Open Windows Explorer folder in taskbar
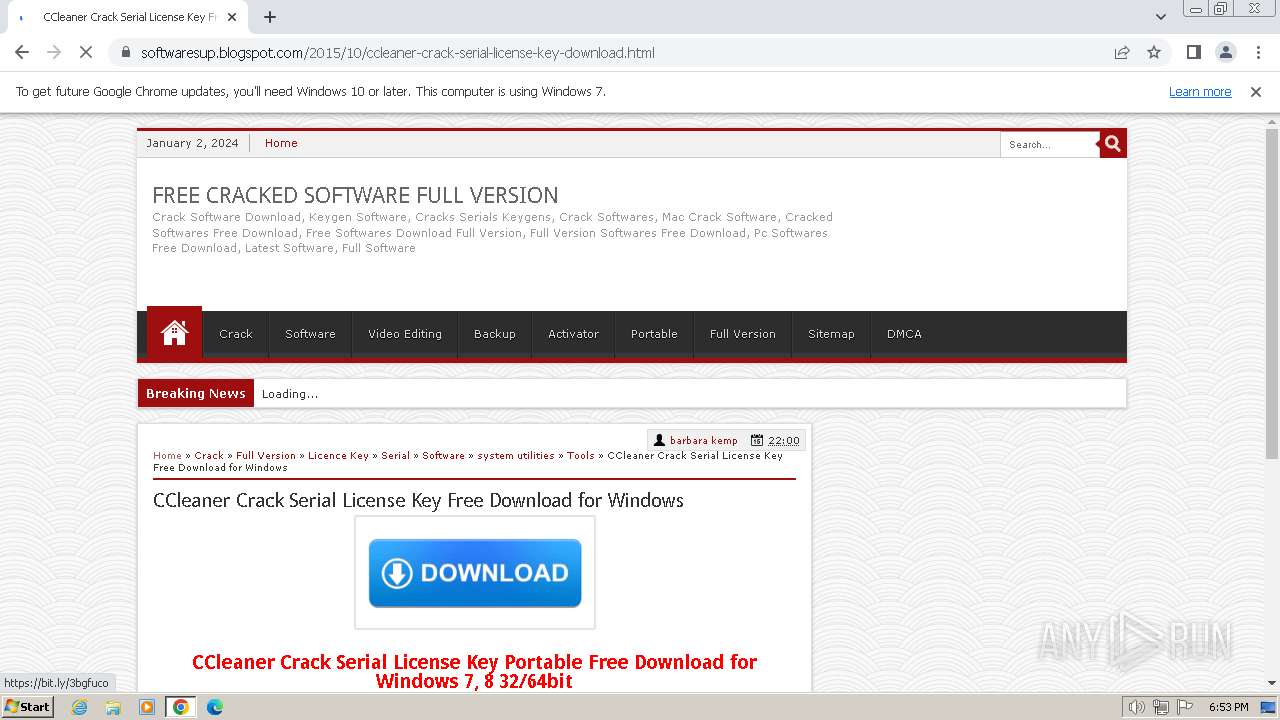 coord(113,707)
